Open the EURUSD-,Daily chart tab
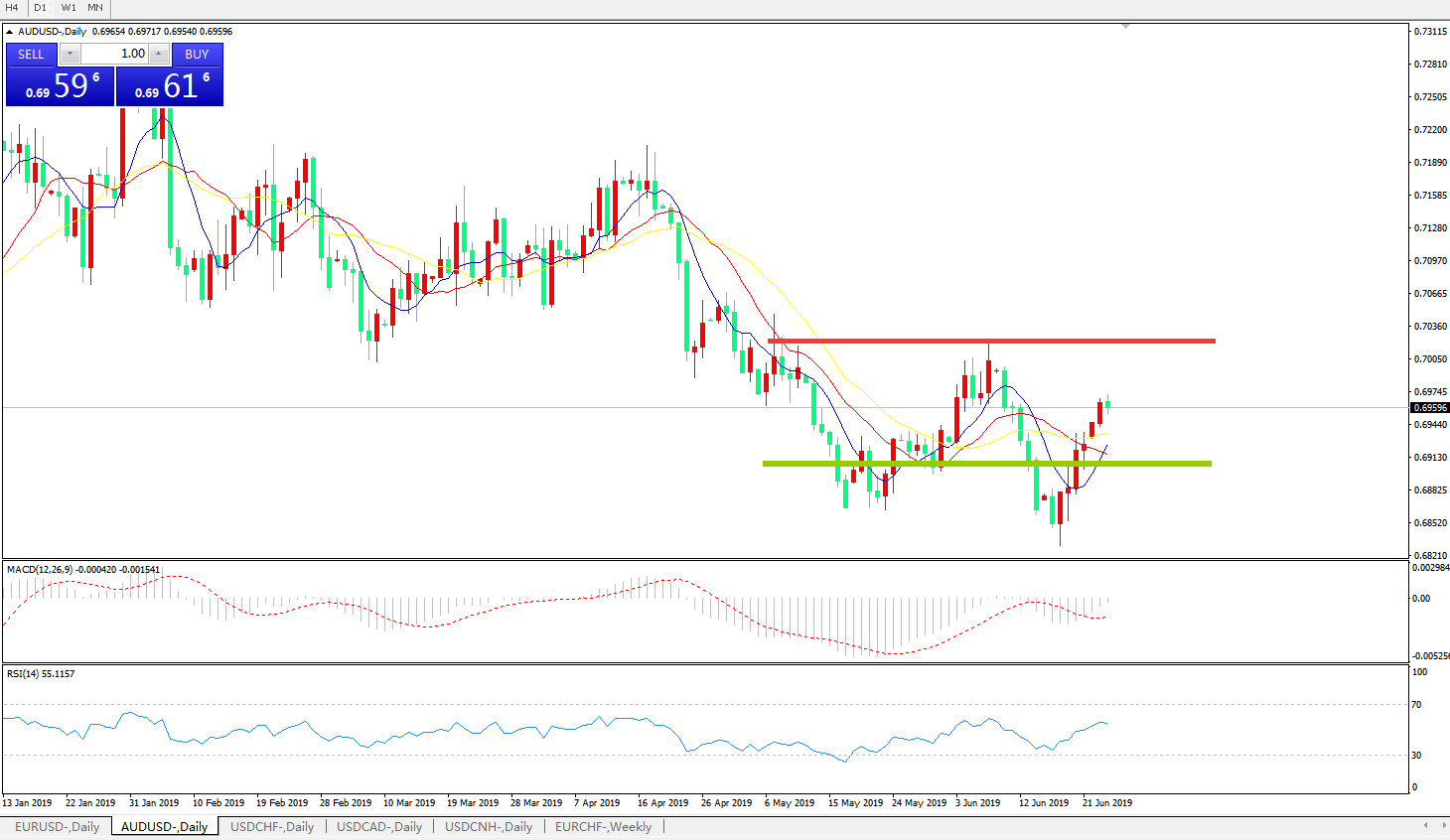This screenshot has height=840, width=1450. [x=57, y=826]
